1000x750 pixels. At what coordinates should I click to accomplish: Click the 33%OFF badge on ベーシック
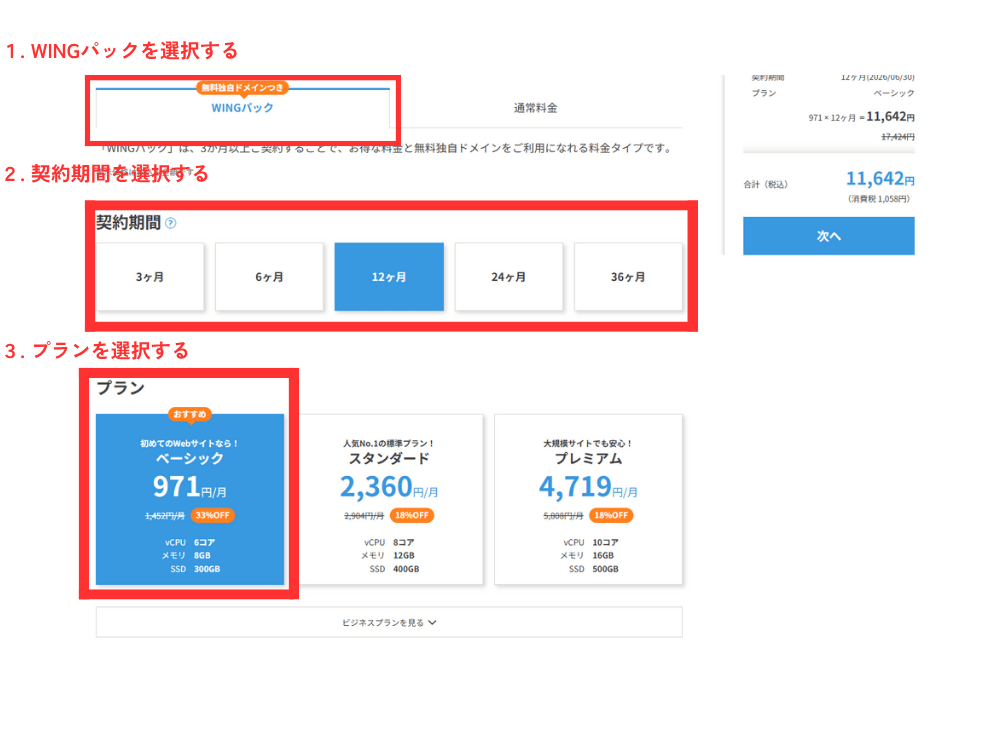(x=212, y=515)
